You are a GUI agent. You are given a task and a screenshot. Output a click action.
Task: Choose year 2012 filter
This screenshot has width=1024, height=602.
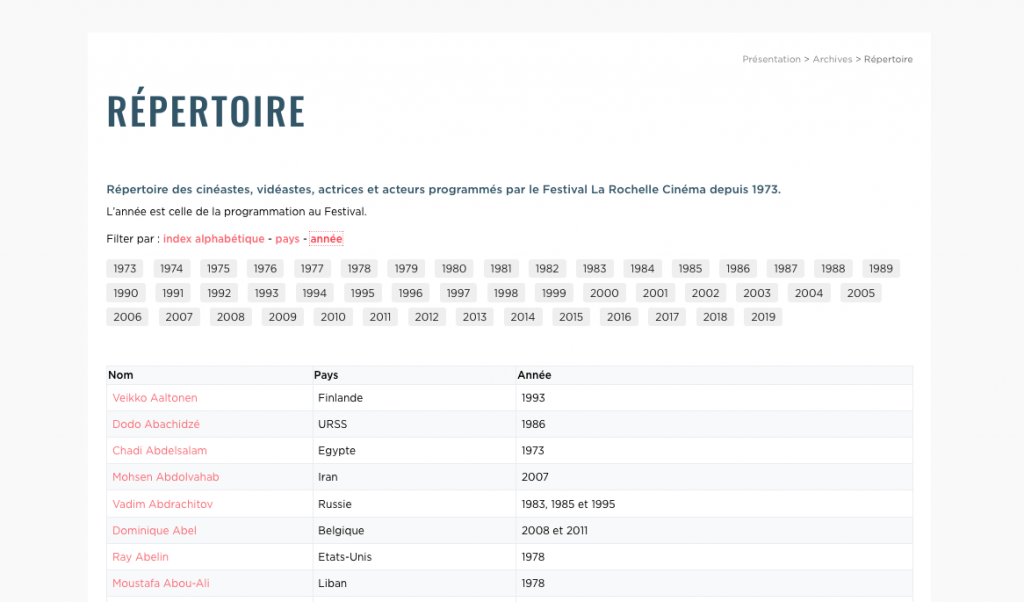click(x=427, y=317)
